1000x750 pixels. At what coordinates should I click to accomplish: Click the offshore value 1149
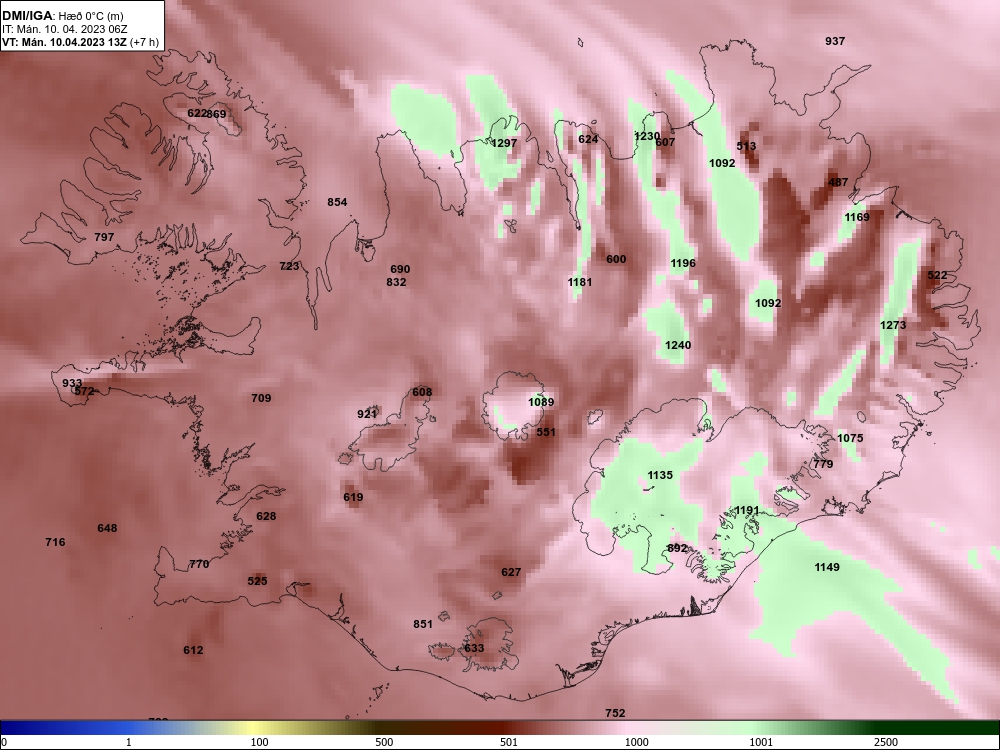tap(827, 568)
